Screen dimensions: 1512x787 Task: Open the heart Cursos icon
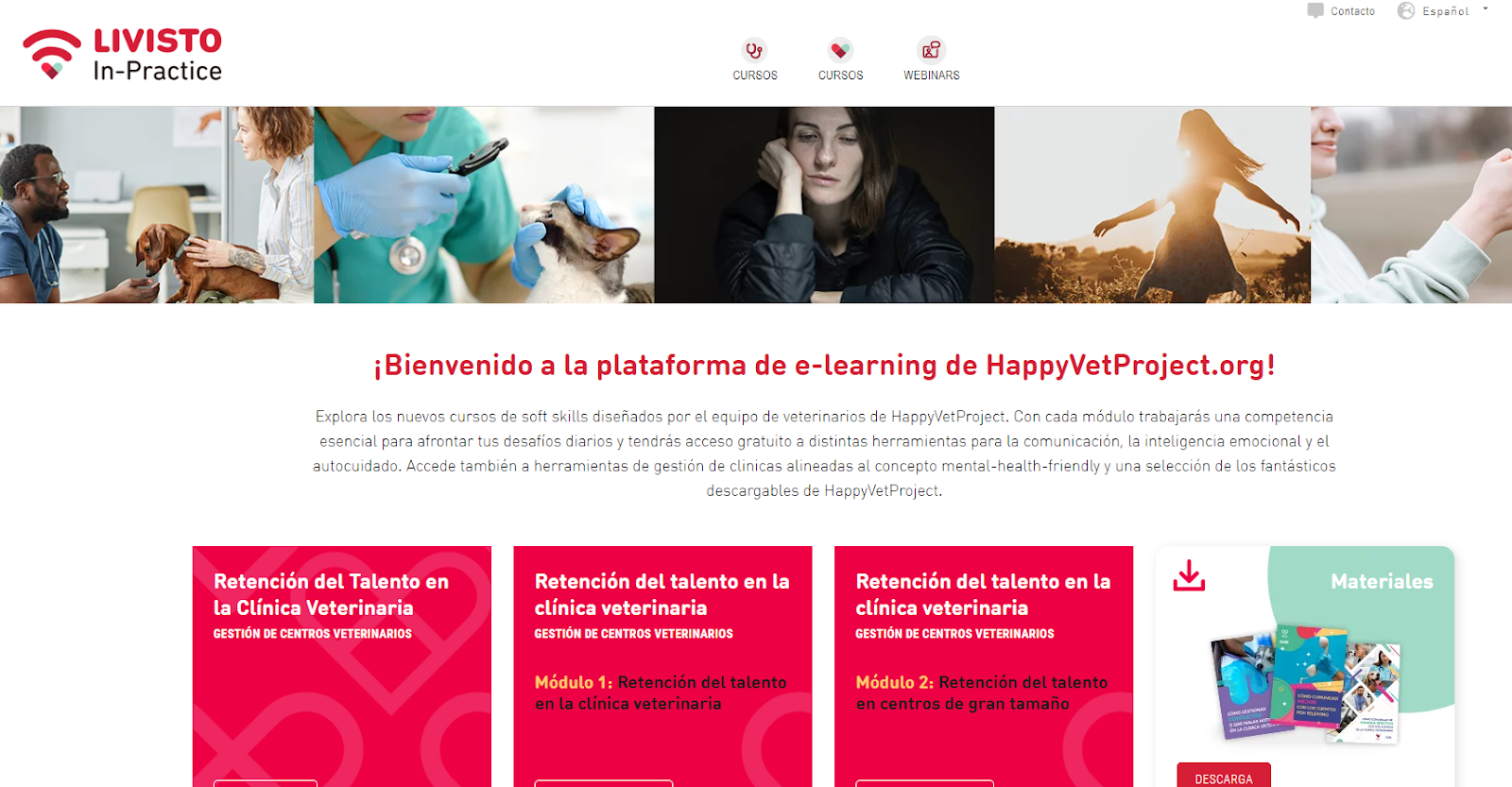(840, 50)
